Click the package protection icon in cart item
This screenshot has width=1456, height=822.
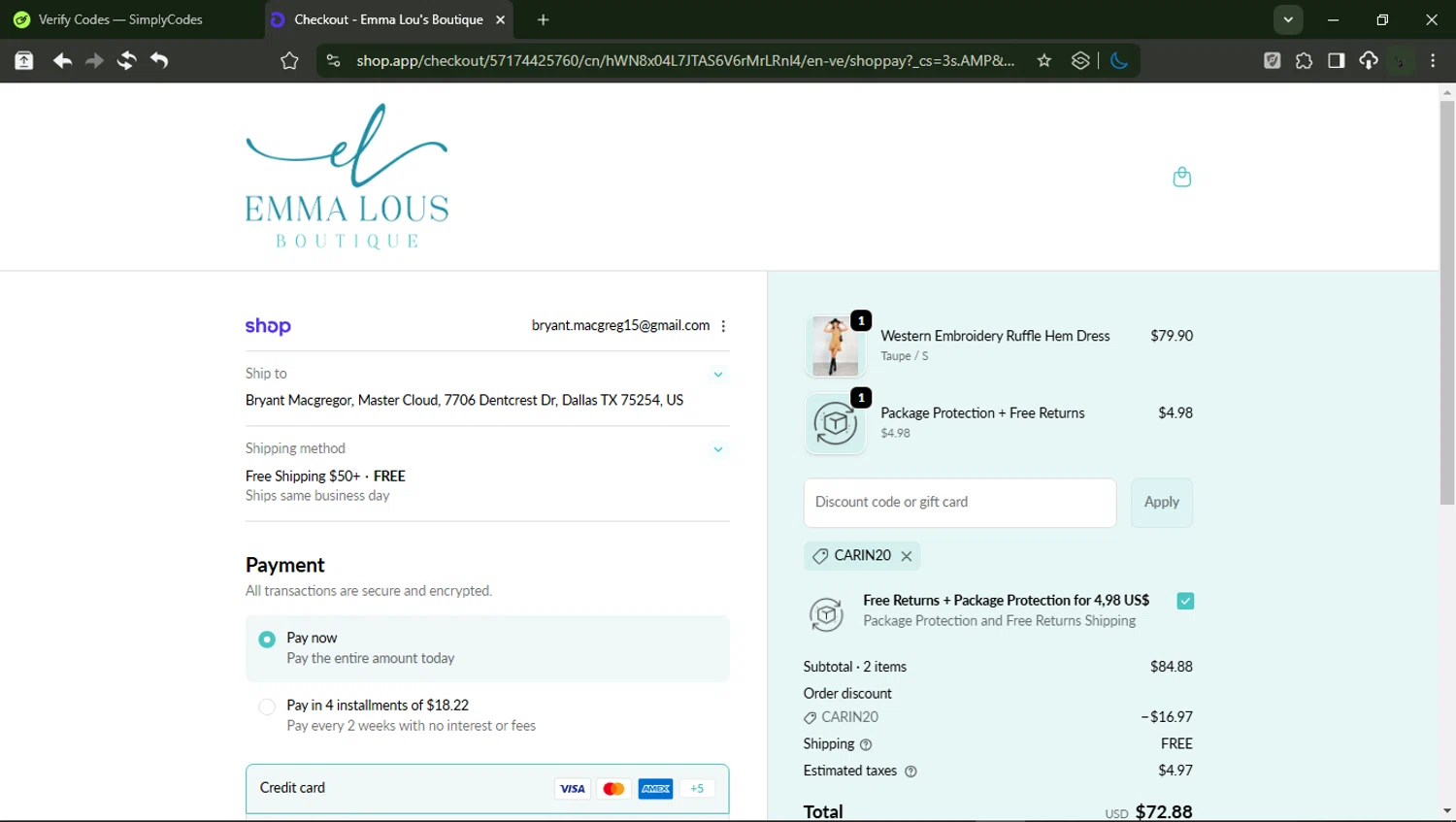click(x=835, y=423)
